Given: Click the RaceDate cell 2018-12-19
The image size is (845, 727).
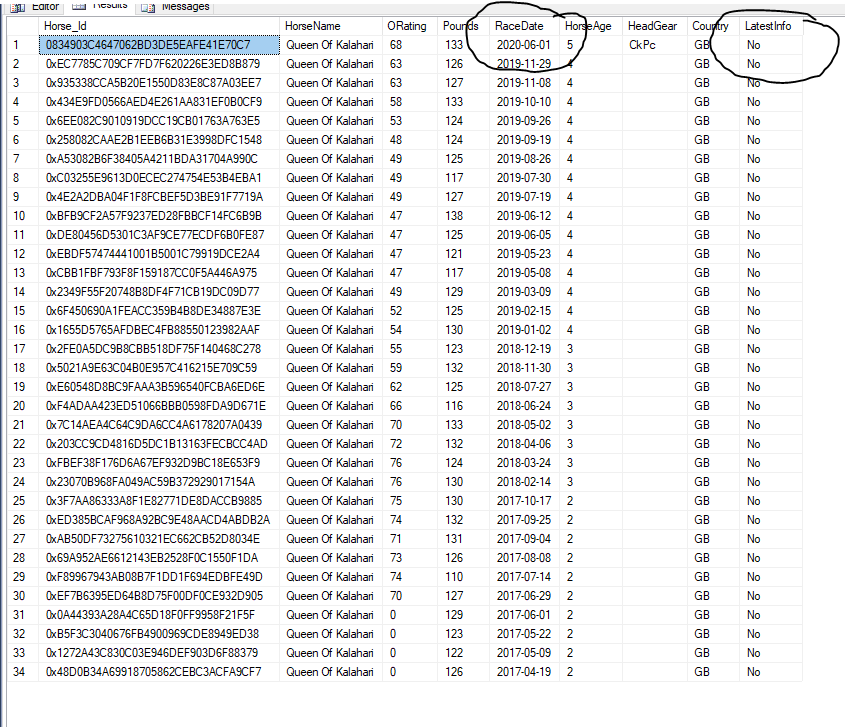Looking at the screenshot, I should tap(524, 349).
